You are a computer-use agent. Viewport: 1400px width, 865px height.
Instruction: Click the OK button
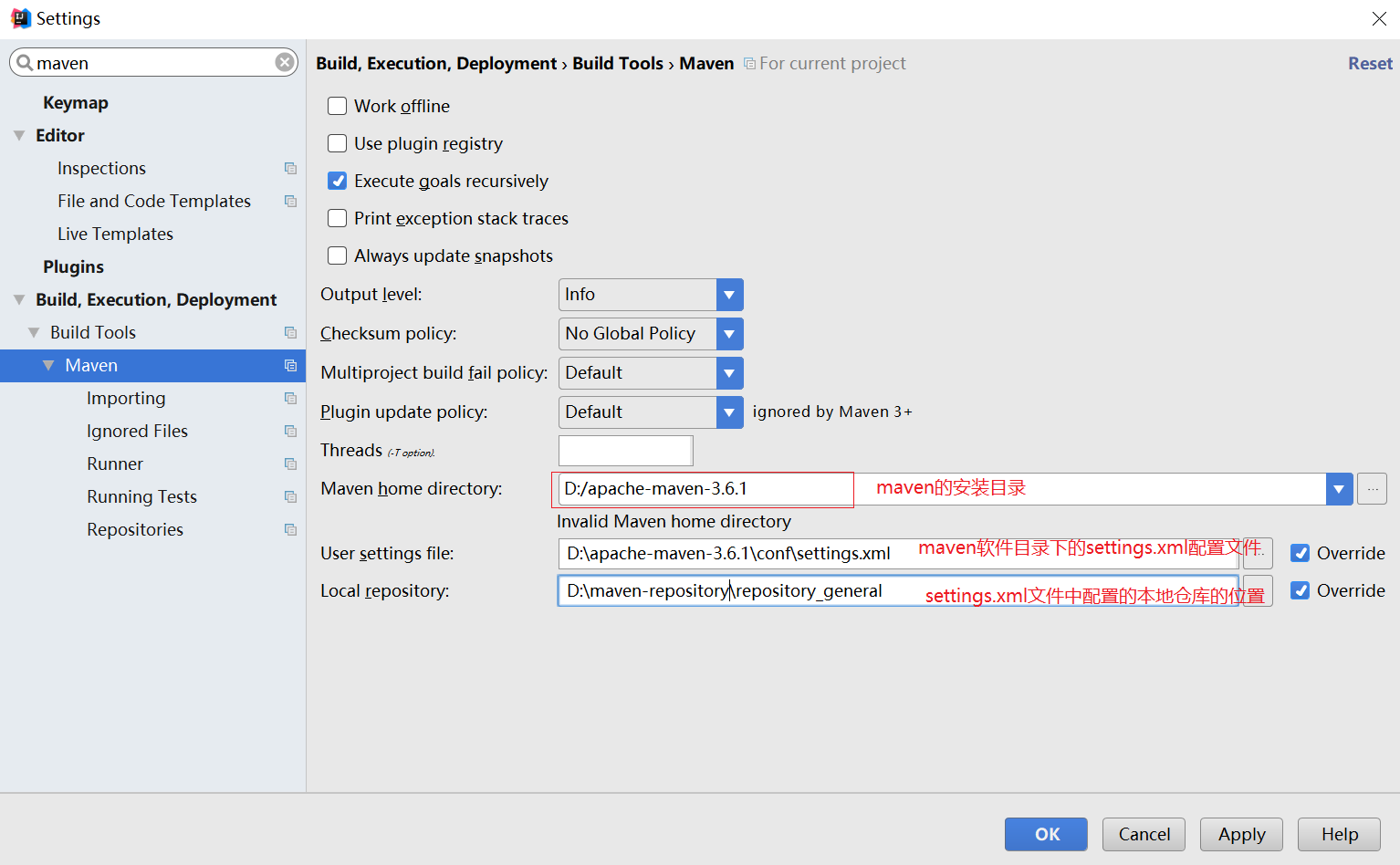1046,834
